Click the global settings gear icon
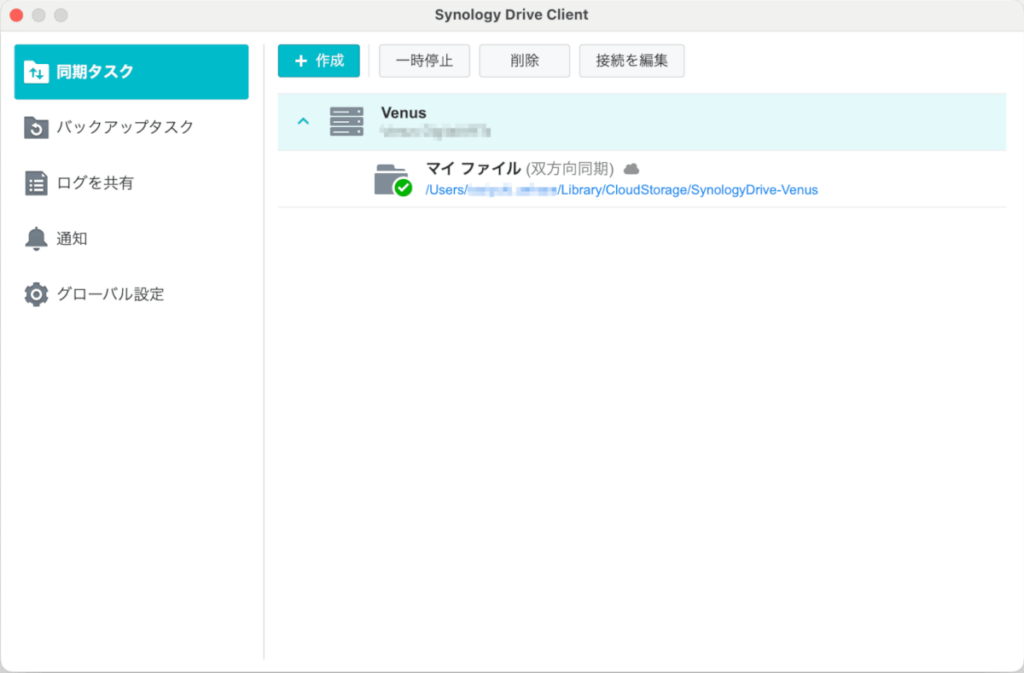 36,294
